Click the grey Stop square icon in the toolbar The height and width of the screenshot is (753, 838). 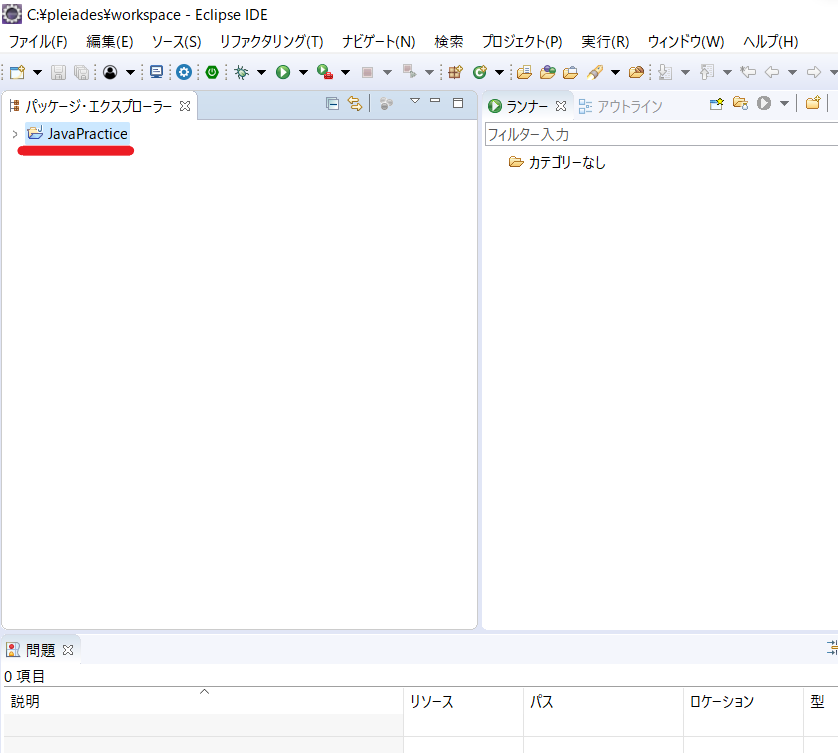tap(367, 72)
